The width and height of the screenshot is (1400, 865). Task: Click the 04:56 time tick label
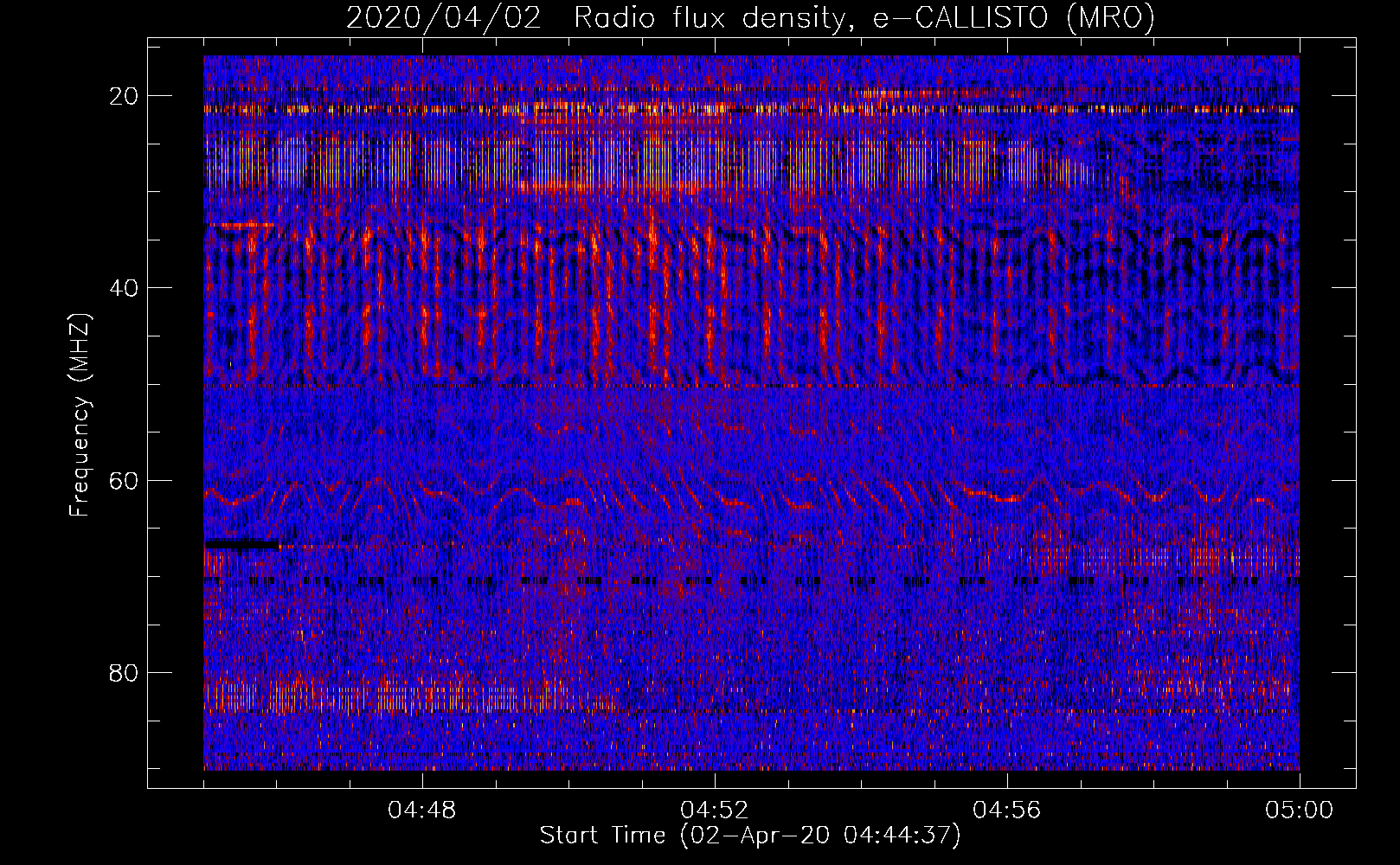[1007, 810]
